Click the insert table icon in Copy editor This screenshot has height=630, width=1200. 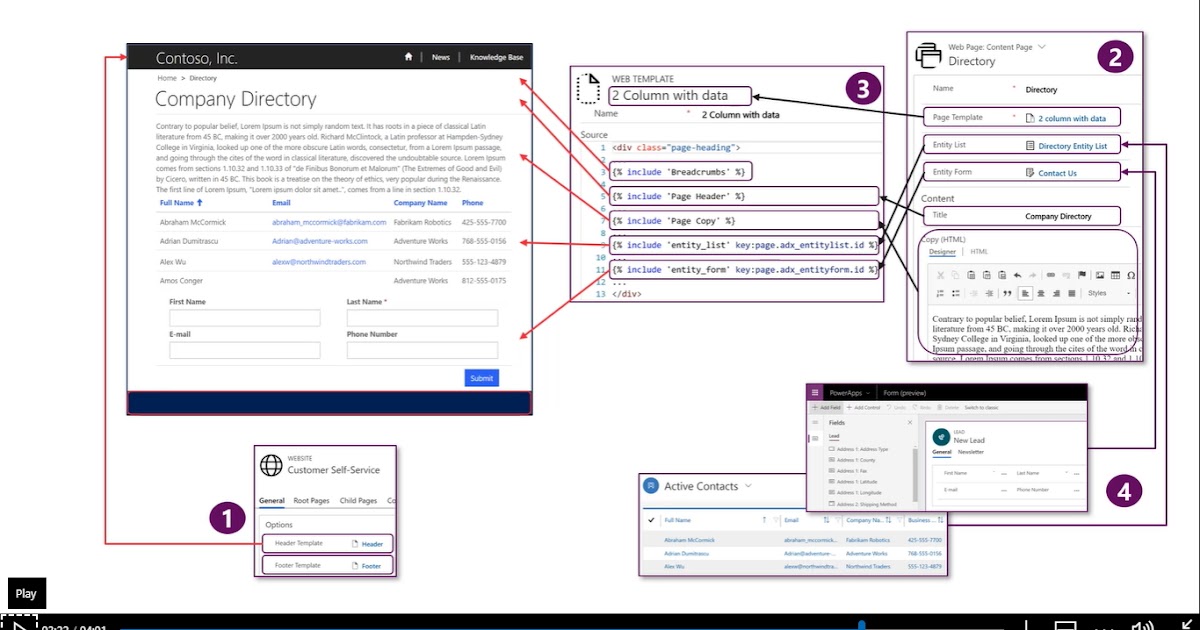(x=1116, y=276)
